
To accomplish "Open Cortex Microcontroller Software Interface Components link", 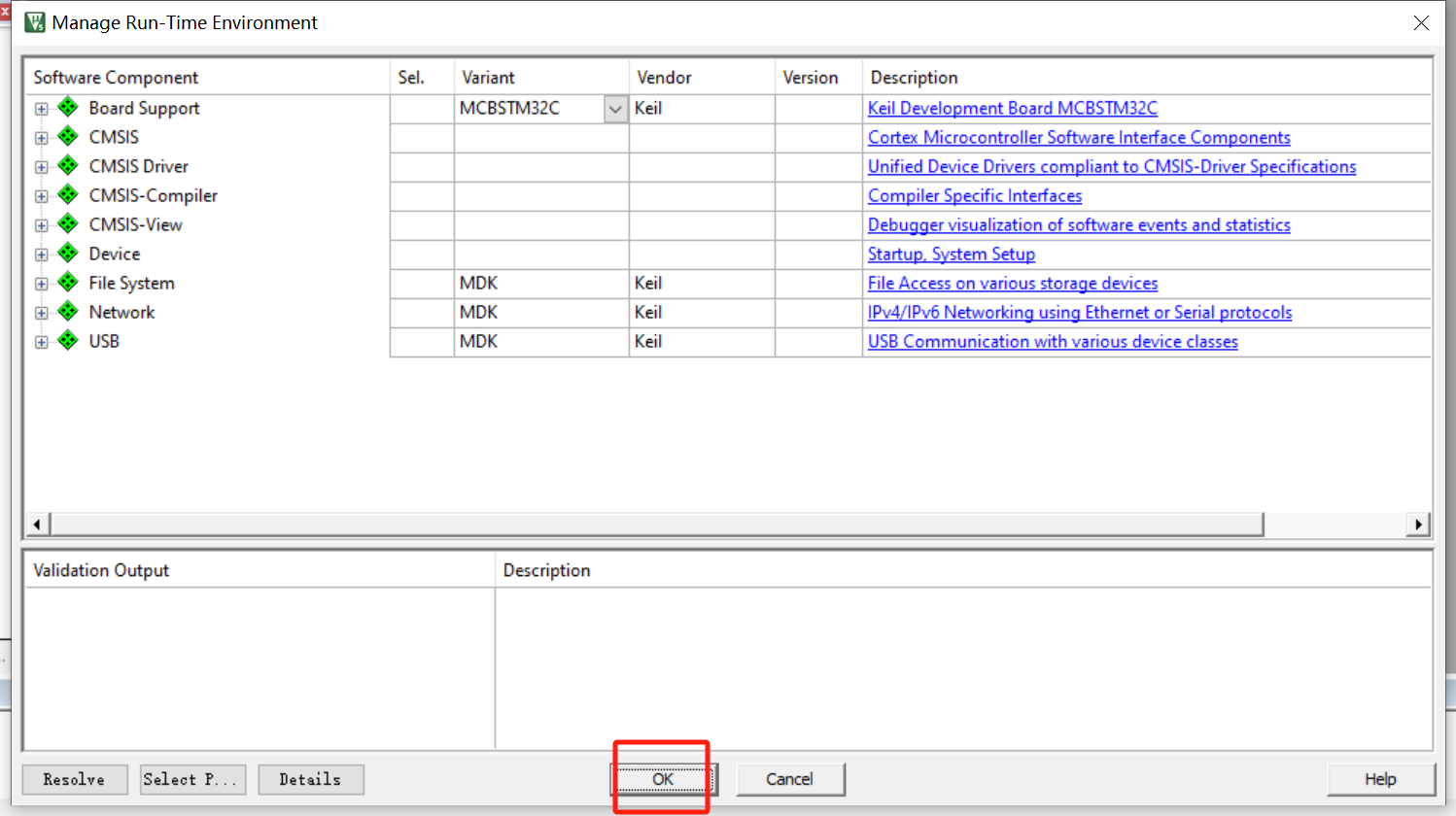I will pos(1079,137).
